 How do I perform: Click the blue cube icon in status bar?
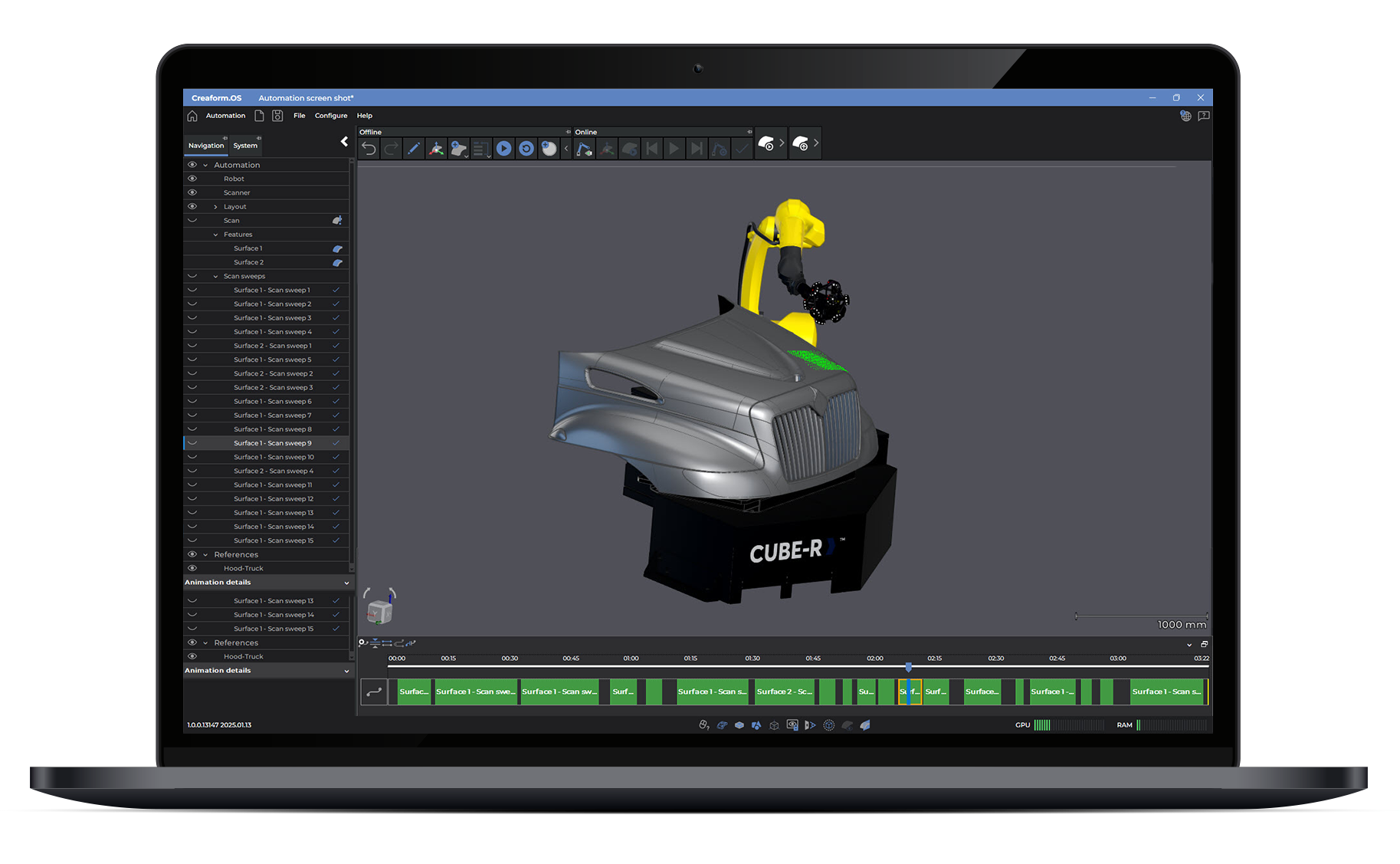point(739,724)
